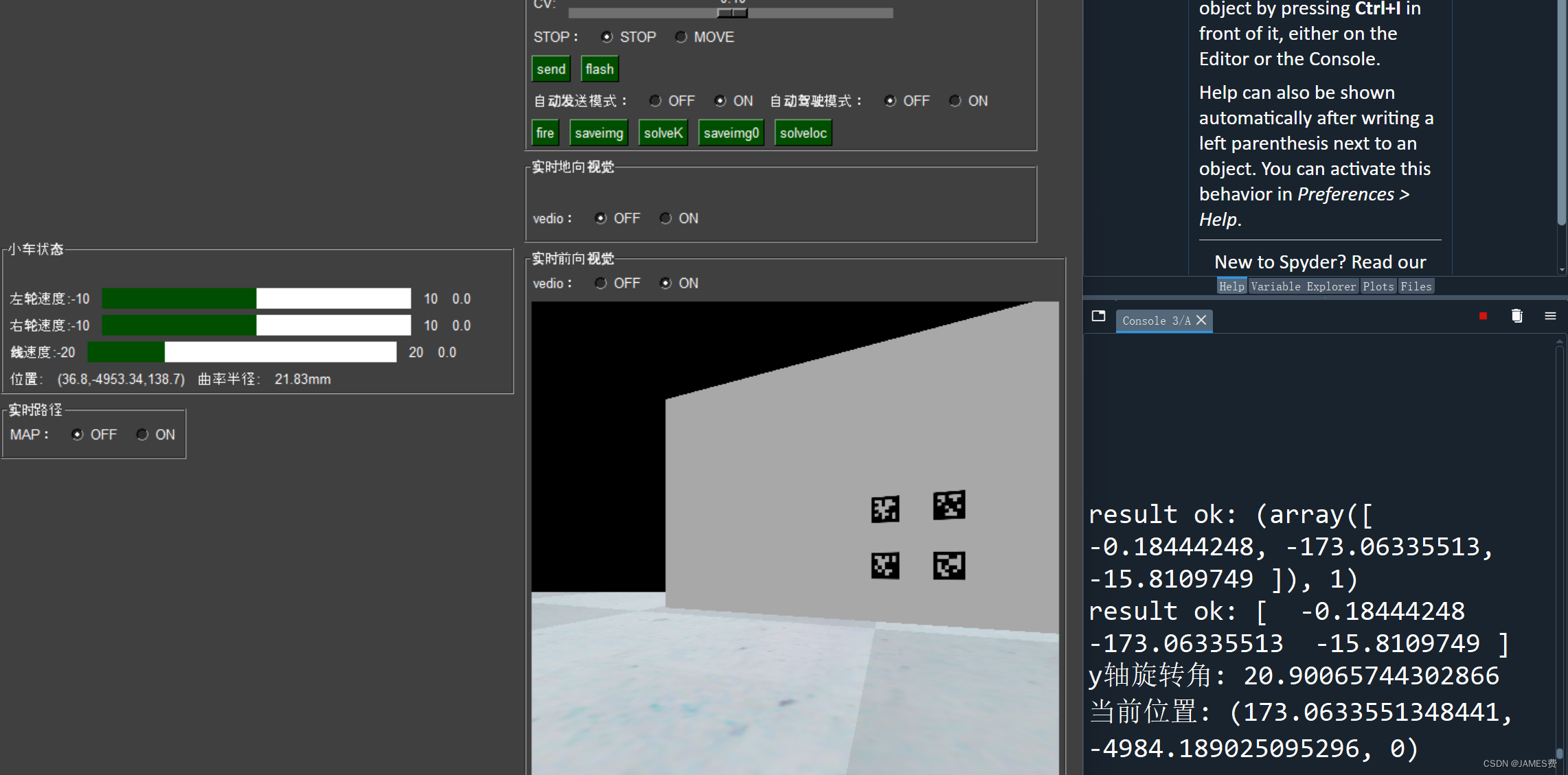Turn forward-view vedio OFF
The width and height of the screenshot is (1568, 775).
pos(601,283)
